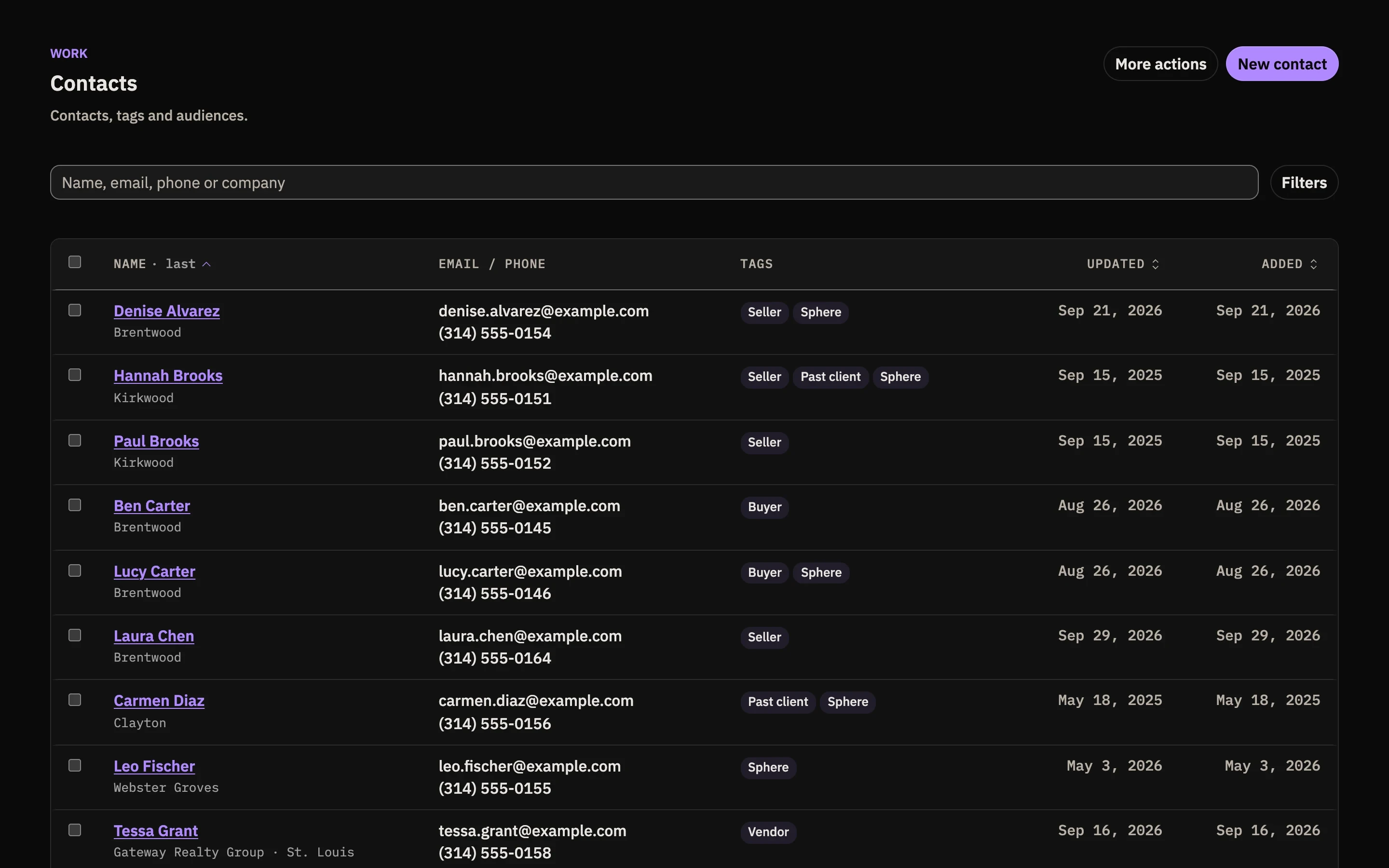The width and height of the screenshot is (1389, 868).
Task: Select the Leo Fischer row checkbox
Action: pyautogui.click(x=75, y=765)
